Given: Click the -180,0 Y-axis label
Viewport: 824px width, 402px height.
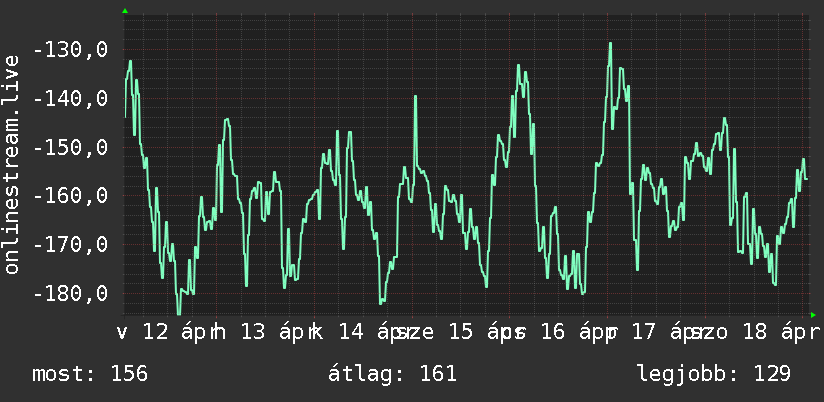Looking at the screenshot, I should 70,293.
